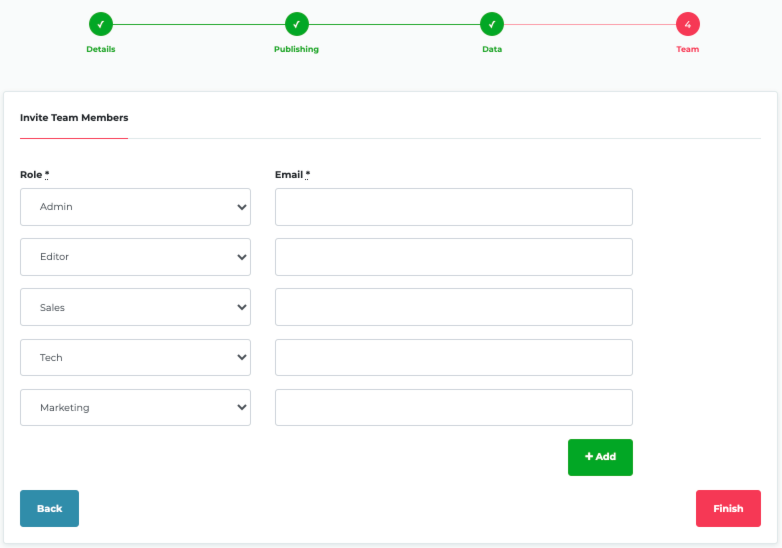
Task: Focus the email field beside Sales
Action: pyautogui.click(x=454, y=307)
